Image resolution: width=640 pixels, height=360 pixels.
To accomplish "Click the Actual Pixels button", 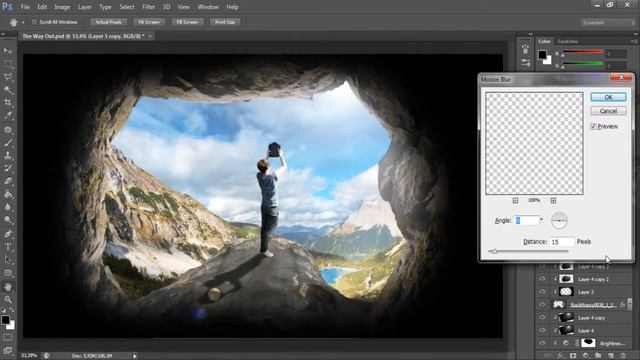I will click(x=109, y=22).
